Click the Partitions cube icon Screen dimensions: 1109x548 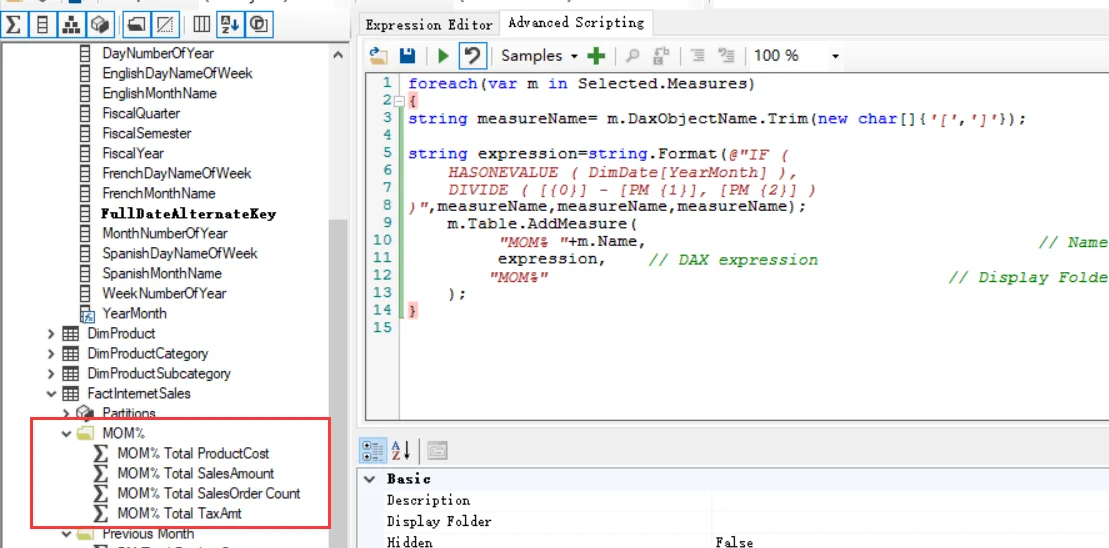(85, 412)
